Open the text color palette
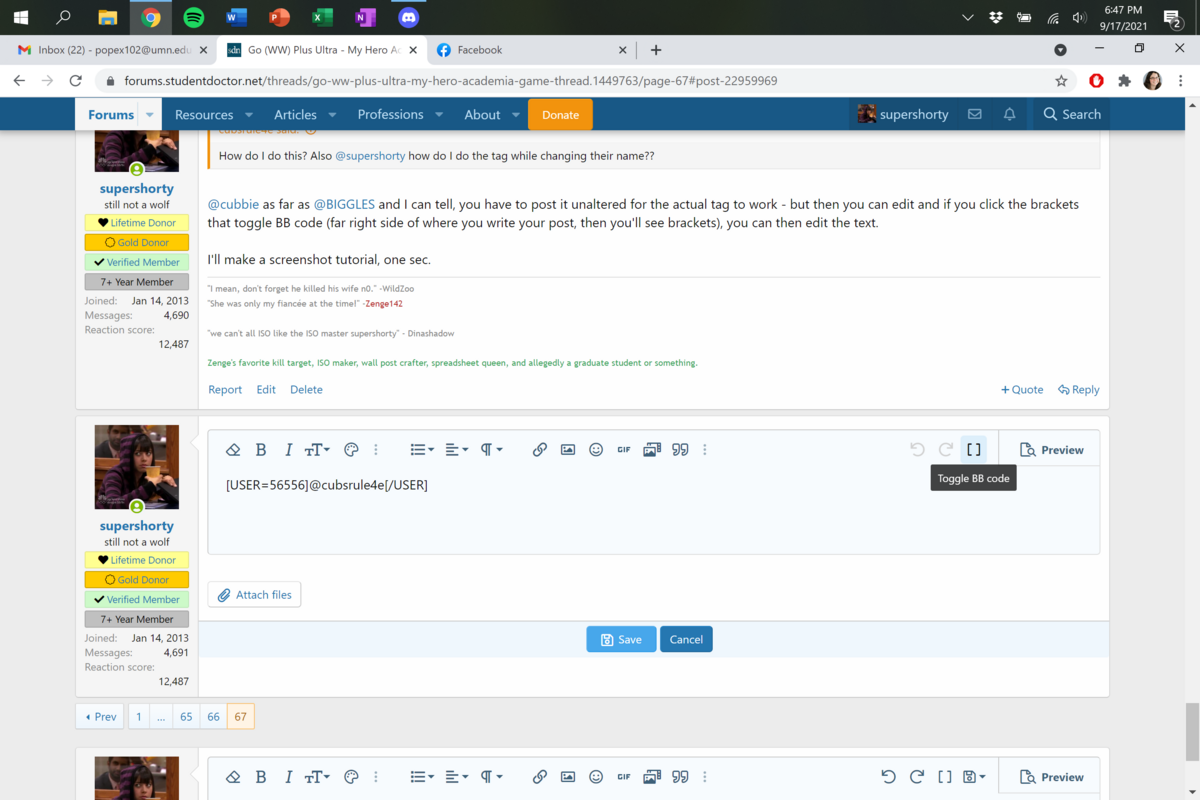1200x800 pixels. click(x=351, y=450)
